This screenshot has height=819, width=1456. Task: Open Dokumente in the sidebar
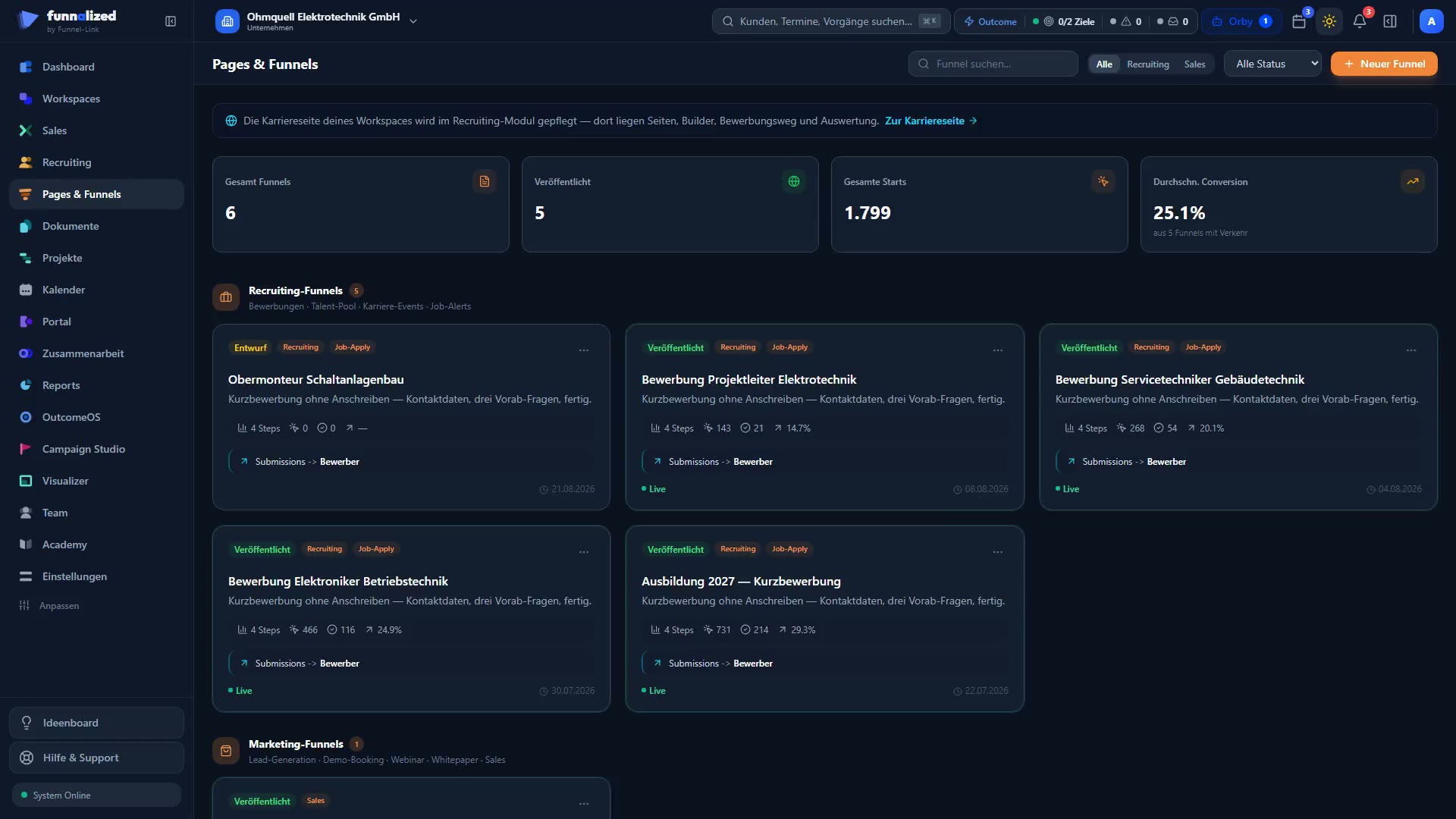tap(96, 226)
